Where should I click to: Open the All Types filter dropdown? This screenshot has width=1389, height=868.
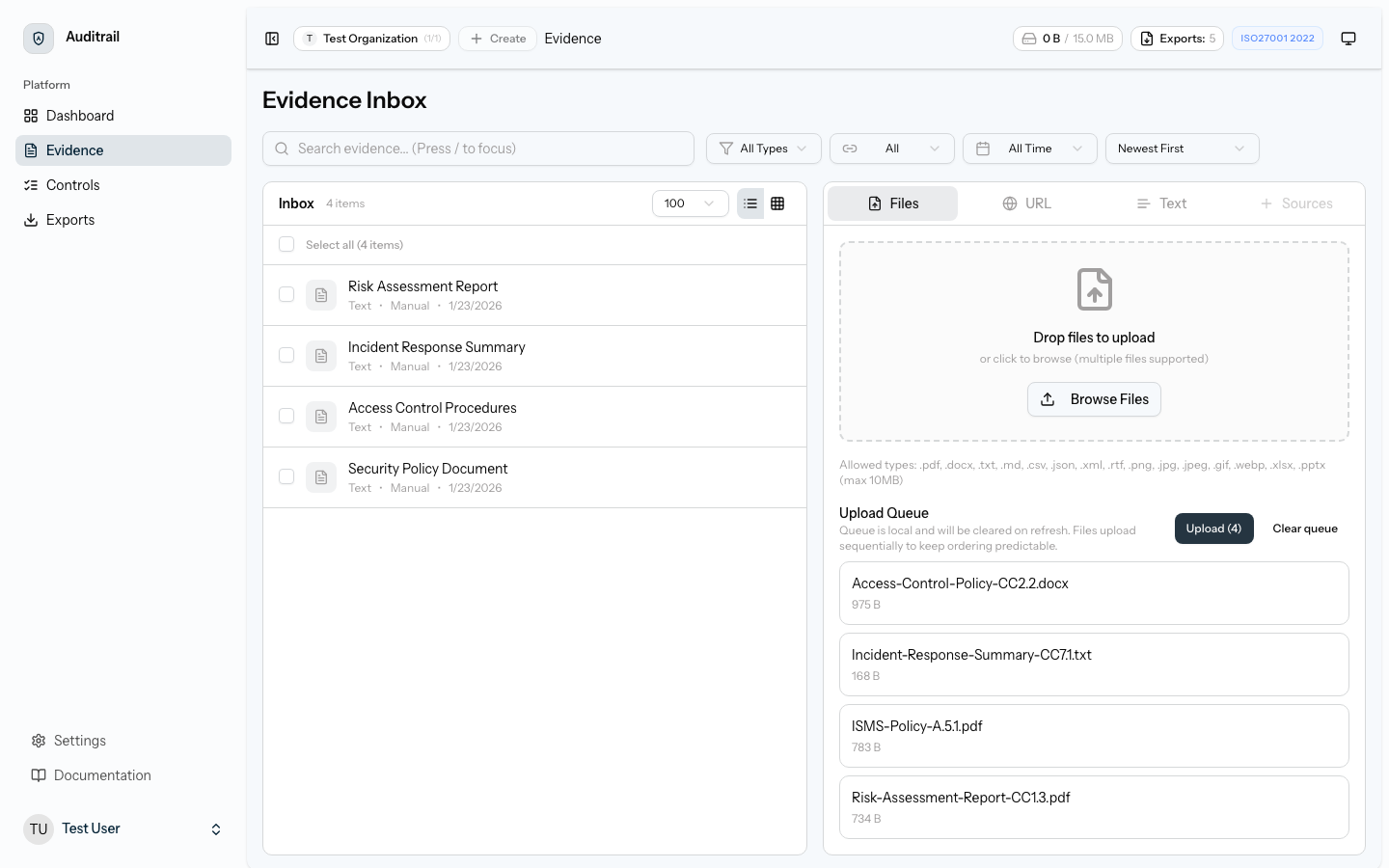click(764, 149)
